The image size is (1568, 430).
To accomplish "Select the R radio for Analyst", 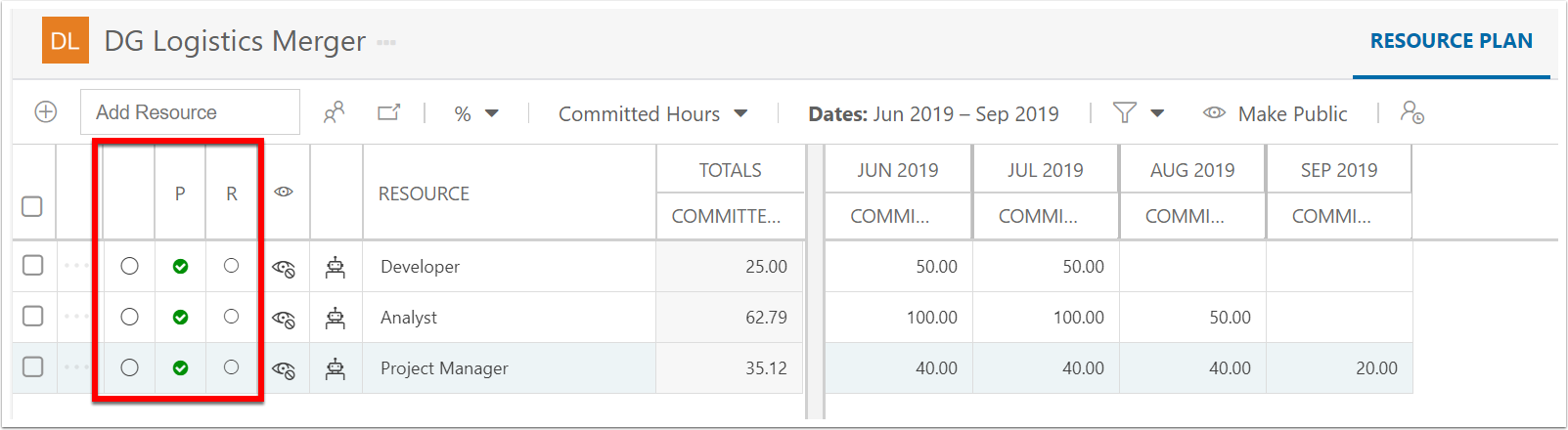I will click(231, 317).
